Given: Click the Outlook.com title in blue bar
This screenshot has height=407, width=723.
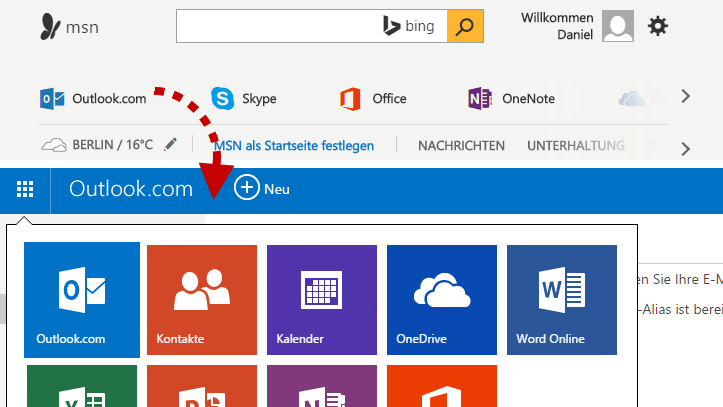Looking at the screenshot, I should 131,189.
